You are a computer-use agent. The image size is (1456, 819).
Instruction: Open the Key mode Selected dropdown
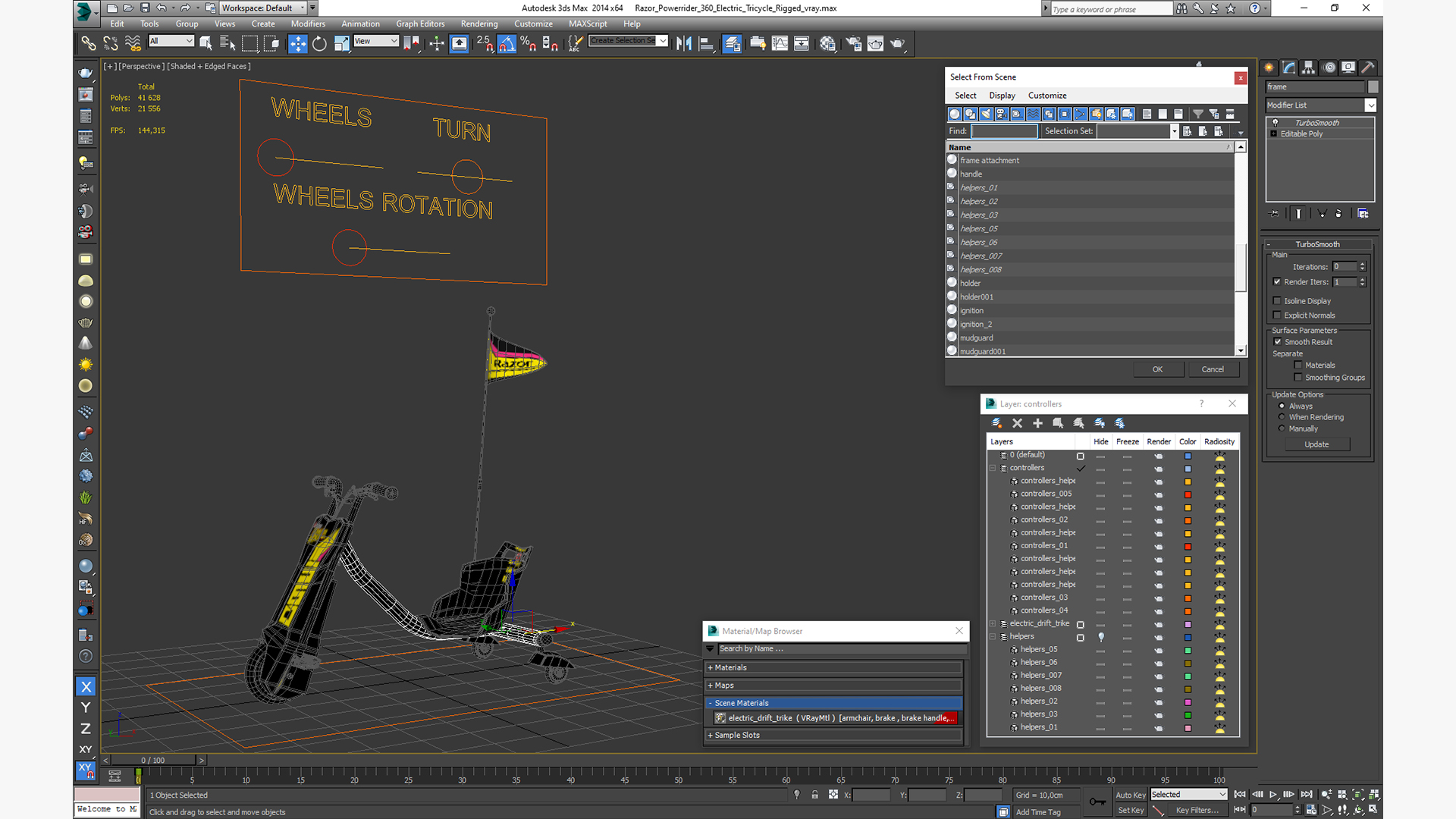click(1222, 795)
